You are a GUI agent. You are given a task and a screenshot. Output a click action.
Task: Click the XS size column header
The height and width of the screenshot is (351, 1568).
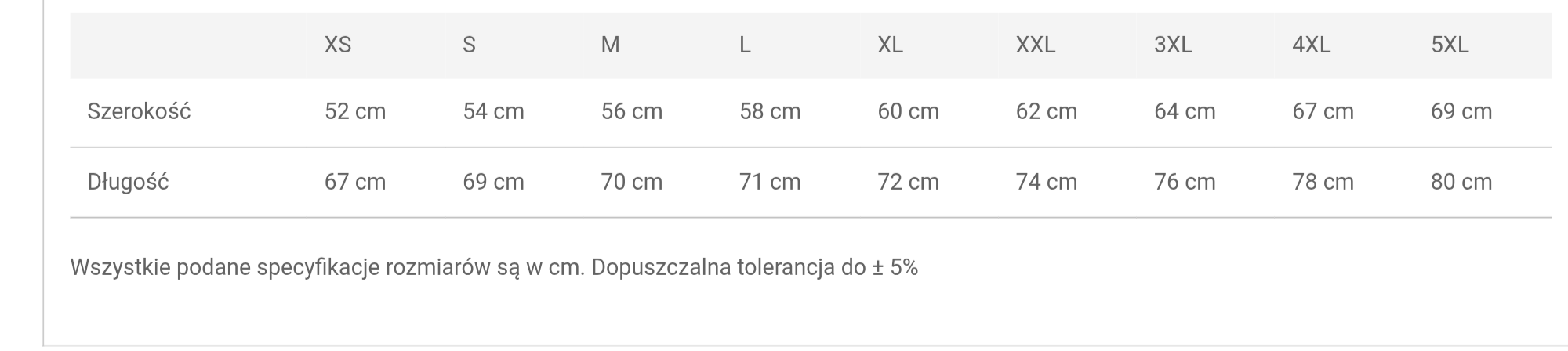coord(338,45)
